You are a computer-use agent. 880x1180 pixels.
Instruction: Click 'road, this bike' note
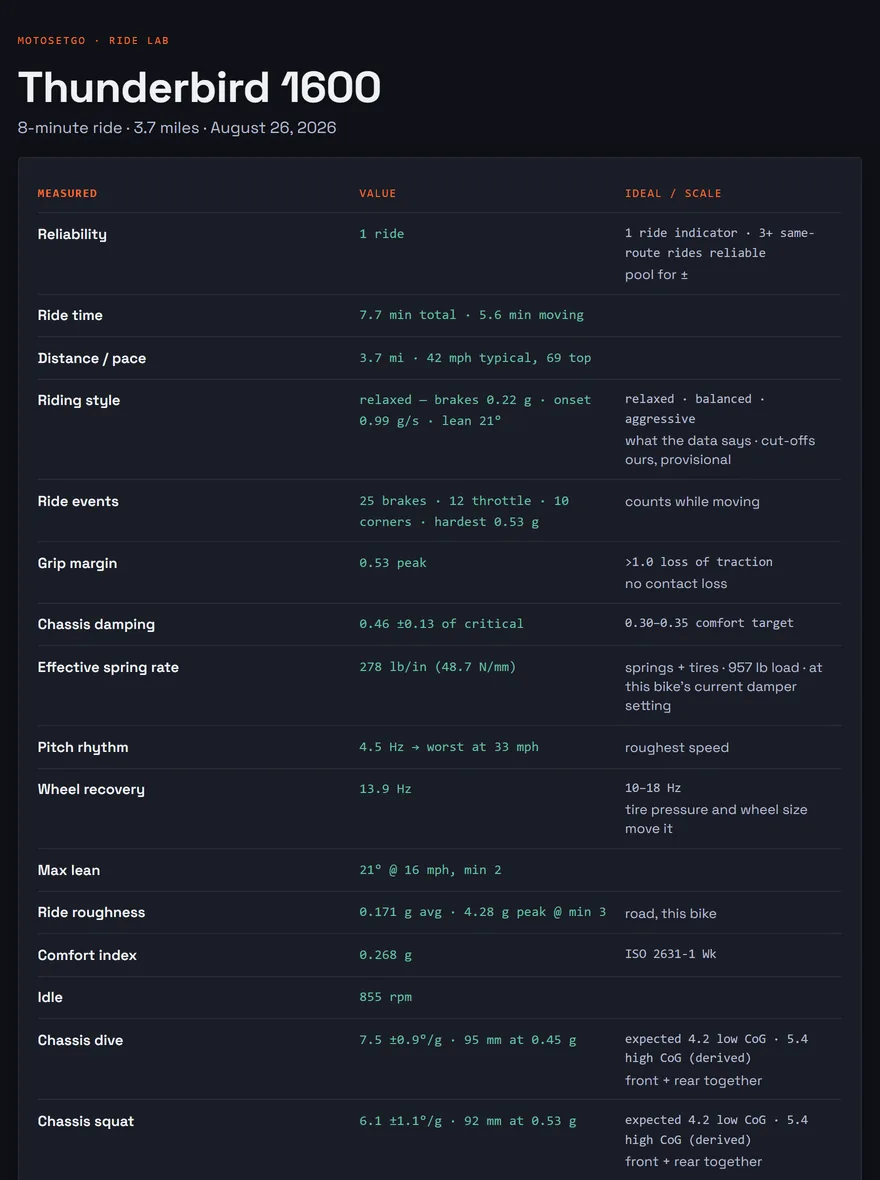point(671,914)
